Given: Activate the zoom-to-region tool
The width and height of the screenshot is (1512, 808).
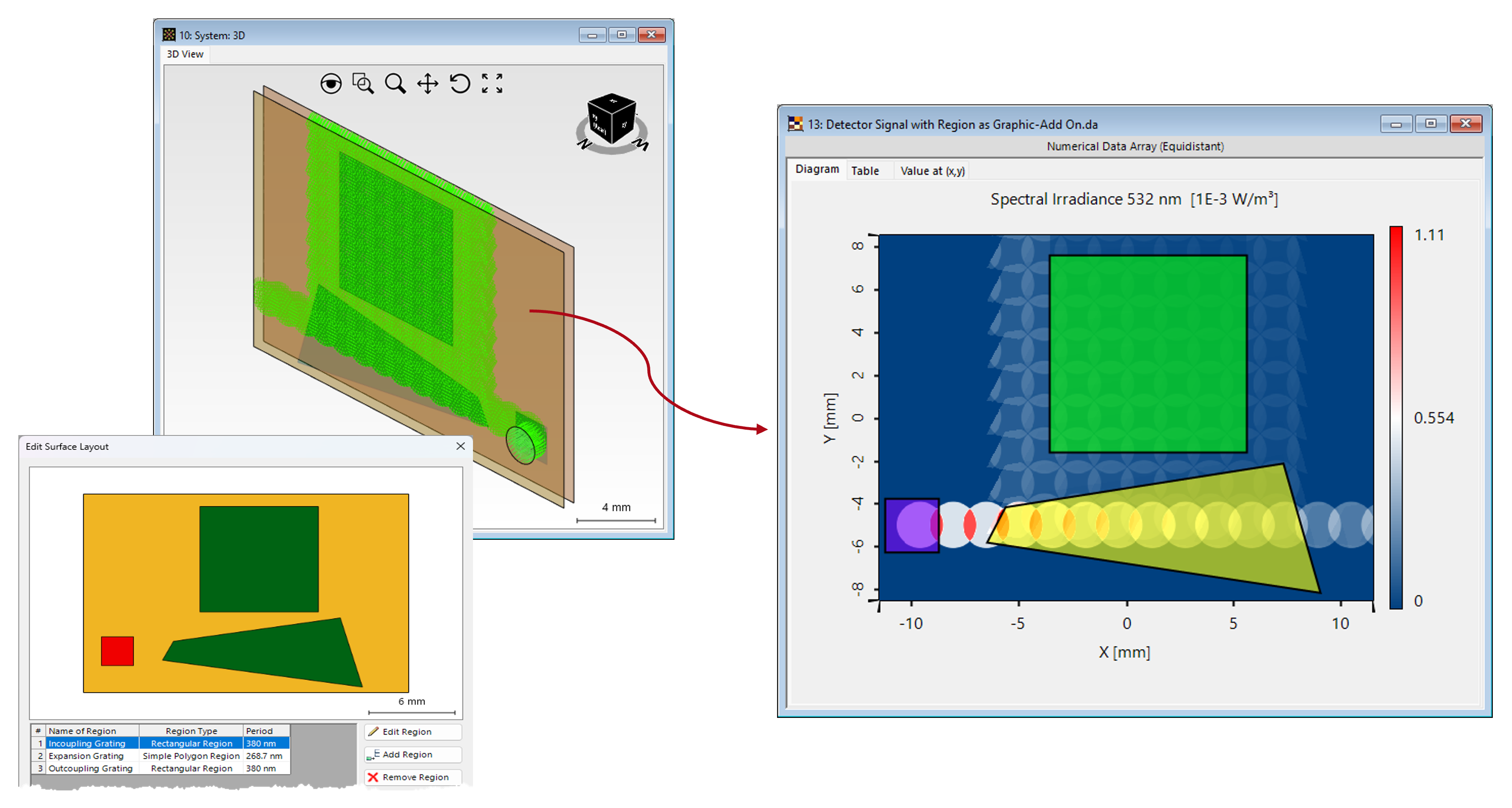Looking at the screenshot, I should click(363, 83).
